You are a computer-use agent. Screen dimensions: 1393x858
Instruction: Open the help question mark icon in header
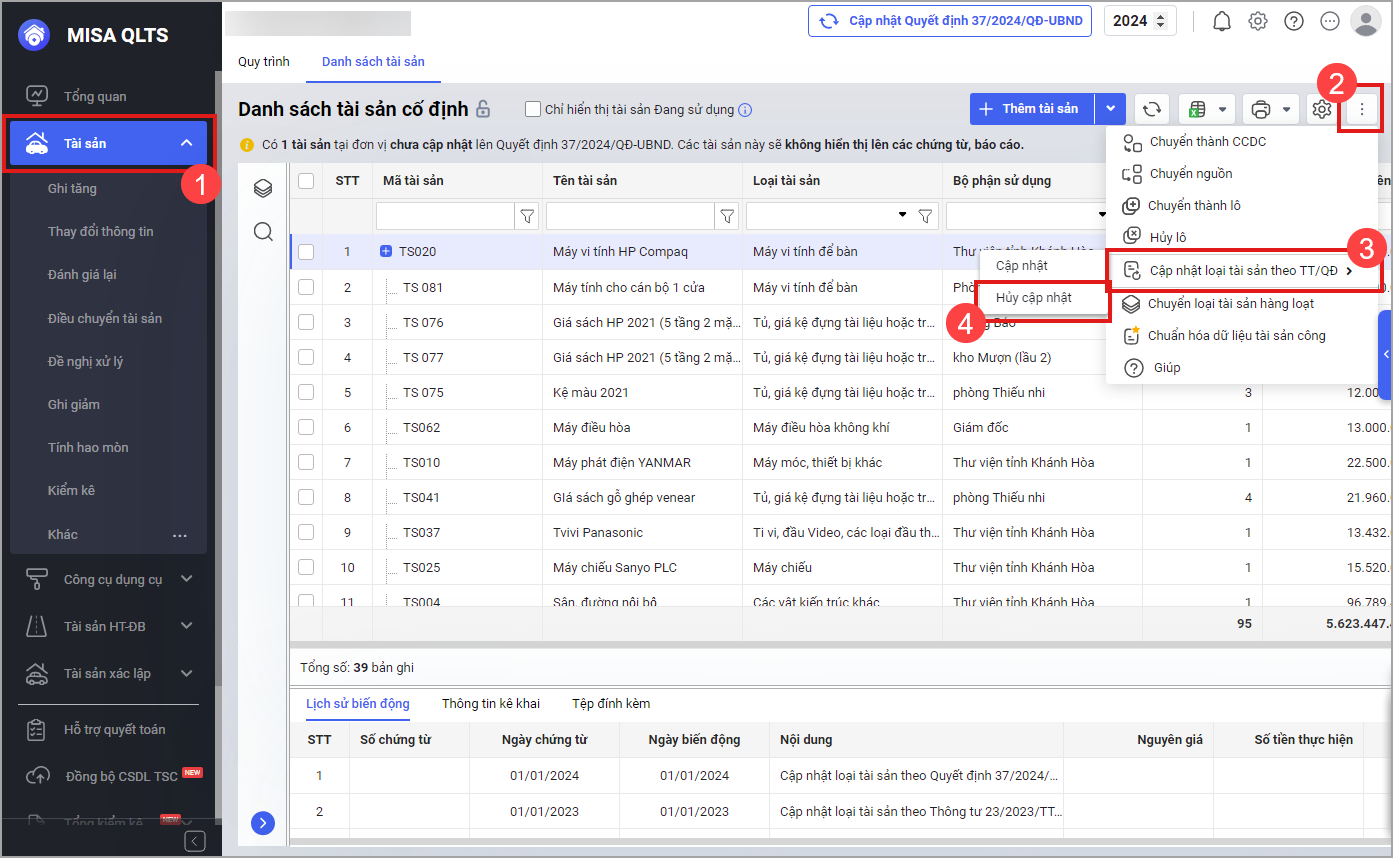pos(1294,21)
